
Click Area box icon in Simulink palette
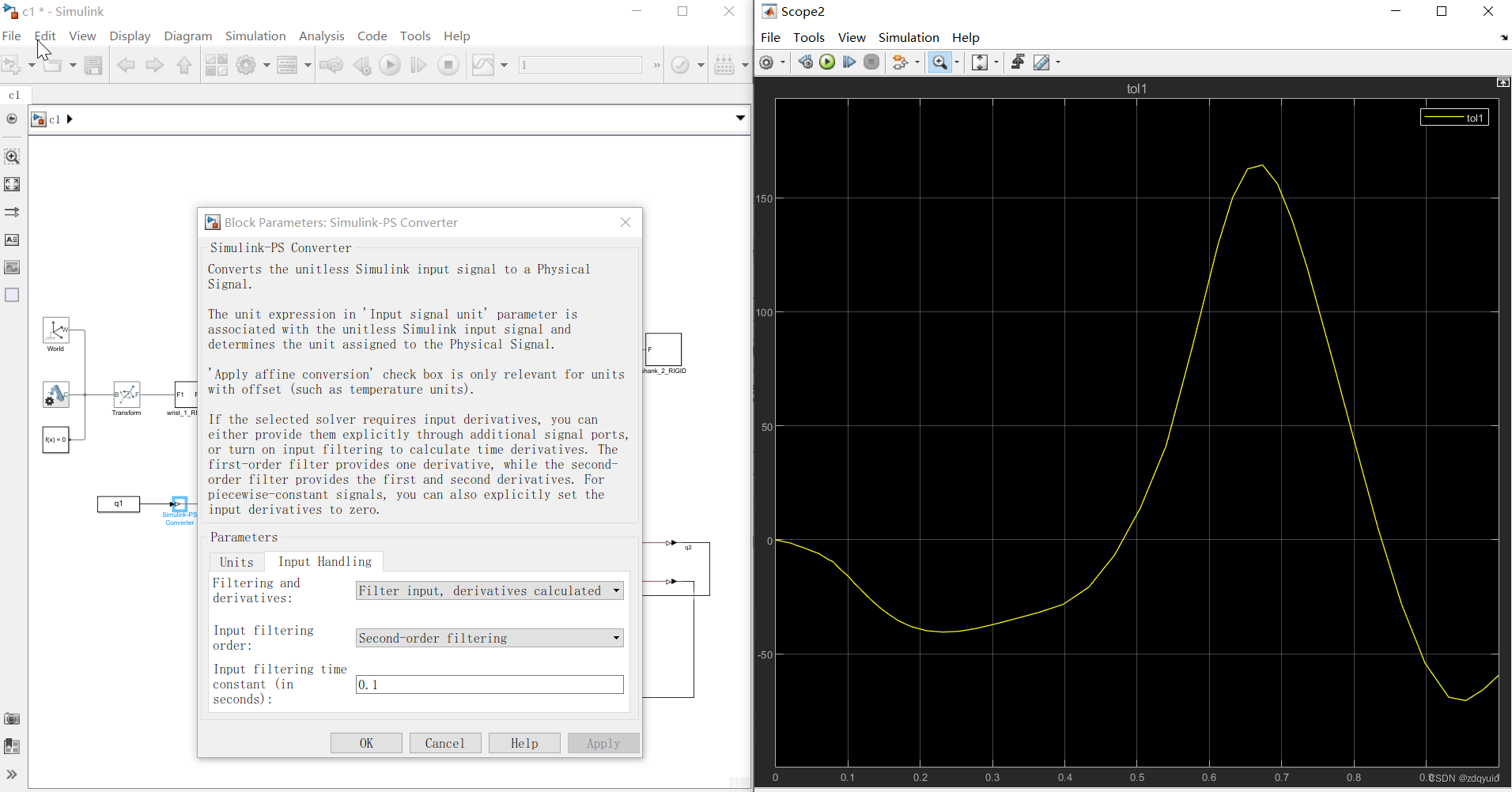(x=12, y=295)
